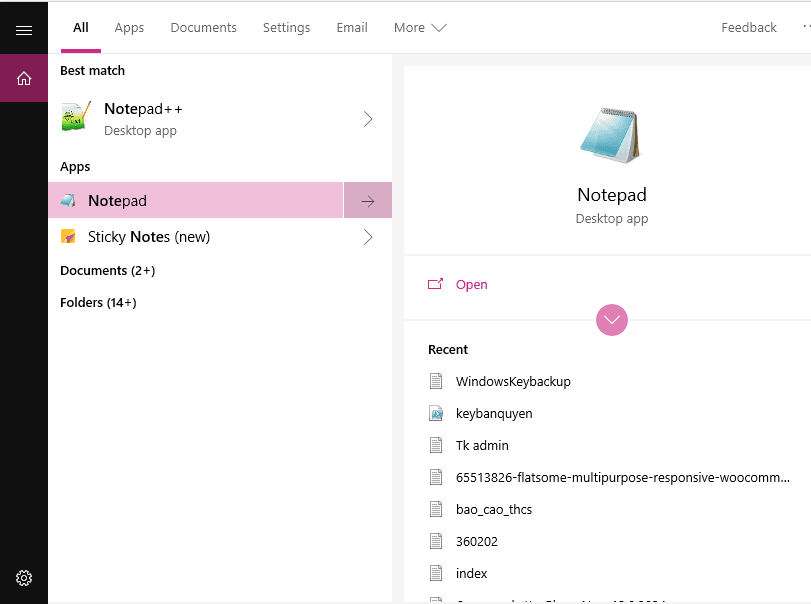Click the small Notepad icon in Apps list
Viewport: 811px width, 604px height.
tap(68, 201)
